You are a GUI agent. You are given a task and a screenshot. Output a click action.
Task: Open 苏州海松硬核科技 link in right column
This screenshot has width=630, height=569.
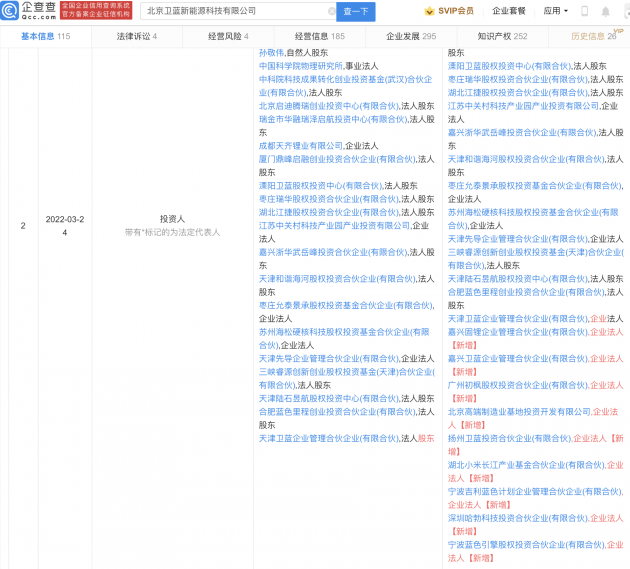click(533, 219)
